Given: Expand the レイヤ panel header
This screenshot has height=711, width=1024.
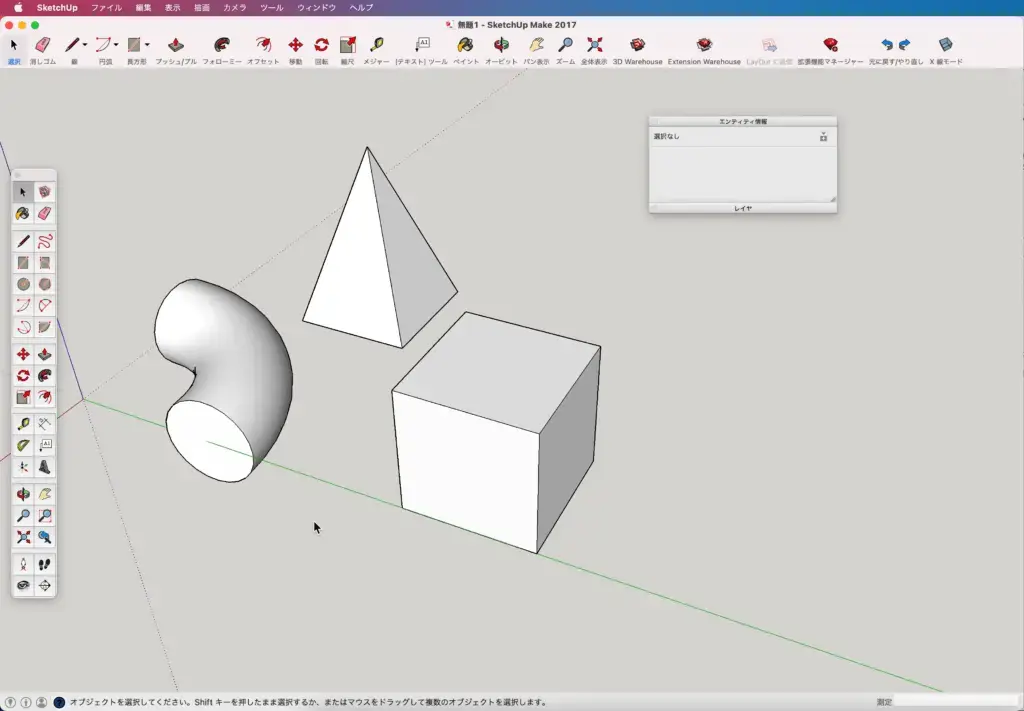Looking at the screenshot, I should coord(743,208).
